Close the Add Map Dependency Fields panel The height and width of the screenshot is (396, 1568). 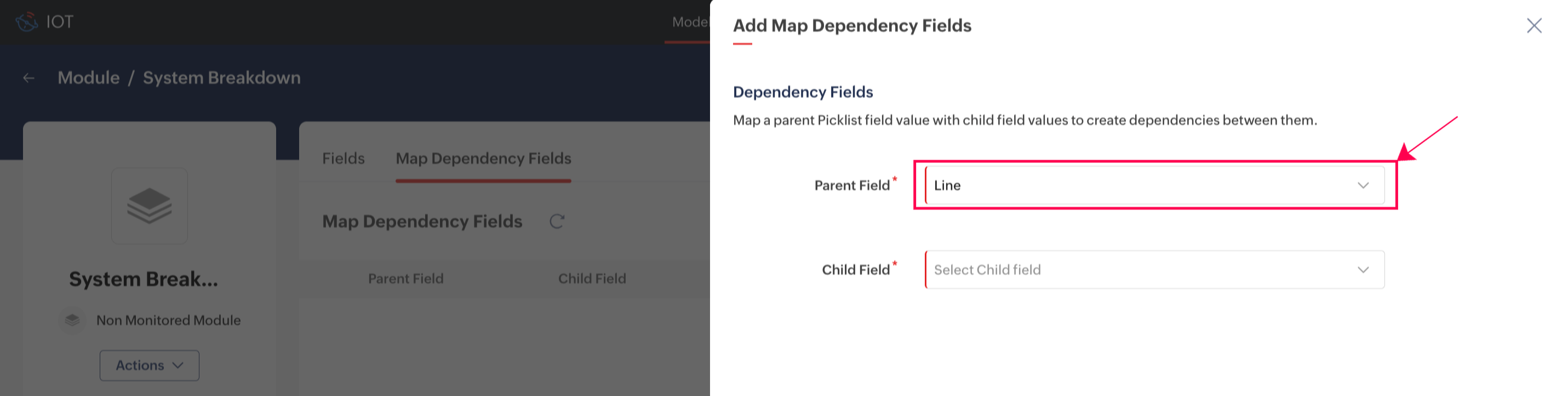pyautogui.click(x=1534, y=26)
